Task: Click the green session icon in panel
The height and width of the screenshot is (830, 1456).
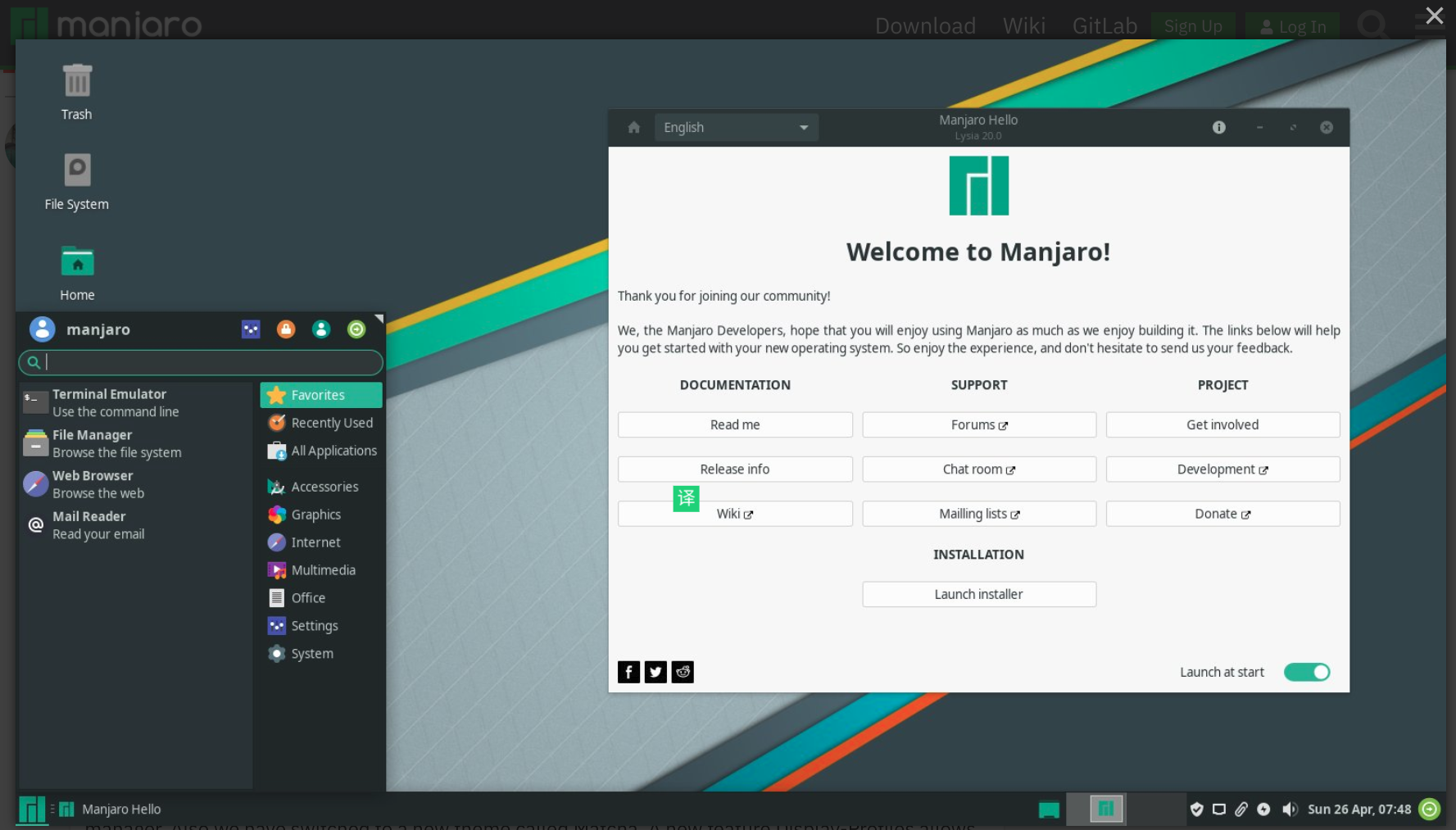Action: pyautogui.click(x=1430, y=810)
